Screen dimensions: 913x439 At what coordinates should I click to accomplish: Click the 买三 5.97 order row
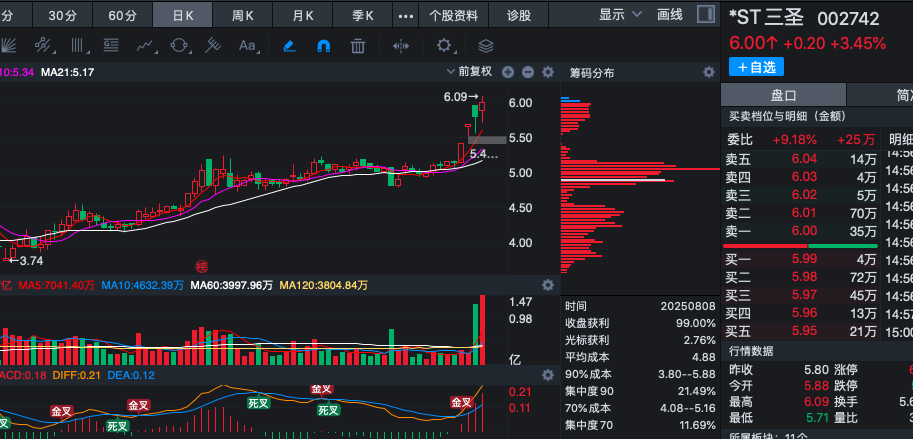click(x=801, y=295)
